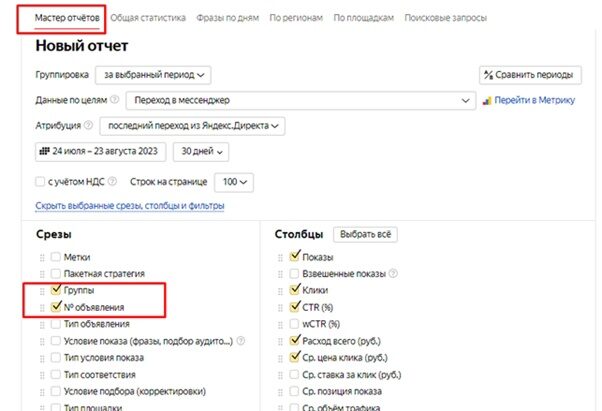Click the Сравнить периоды button
602x411 pixels.
[530, 74]
